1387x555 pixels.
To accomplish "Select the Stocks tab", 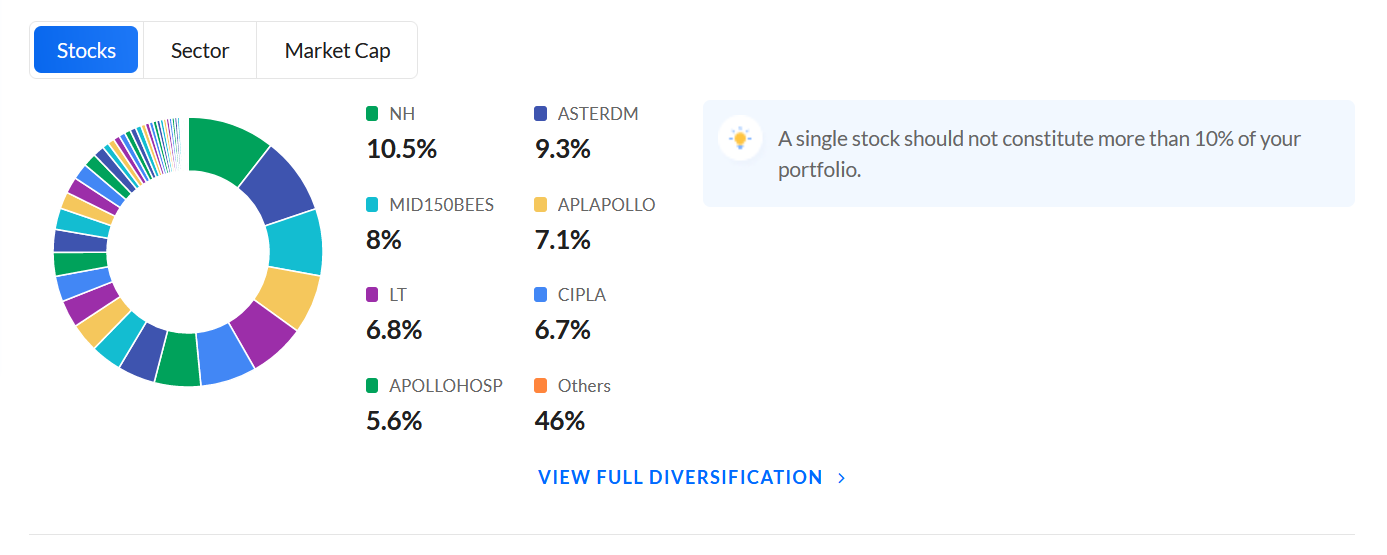I will click(86, 50).
